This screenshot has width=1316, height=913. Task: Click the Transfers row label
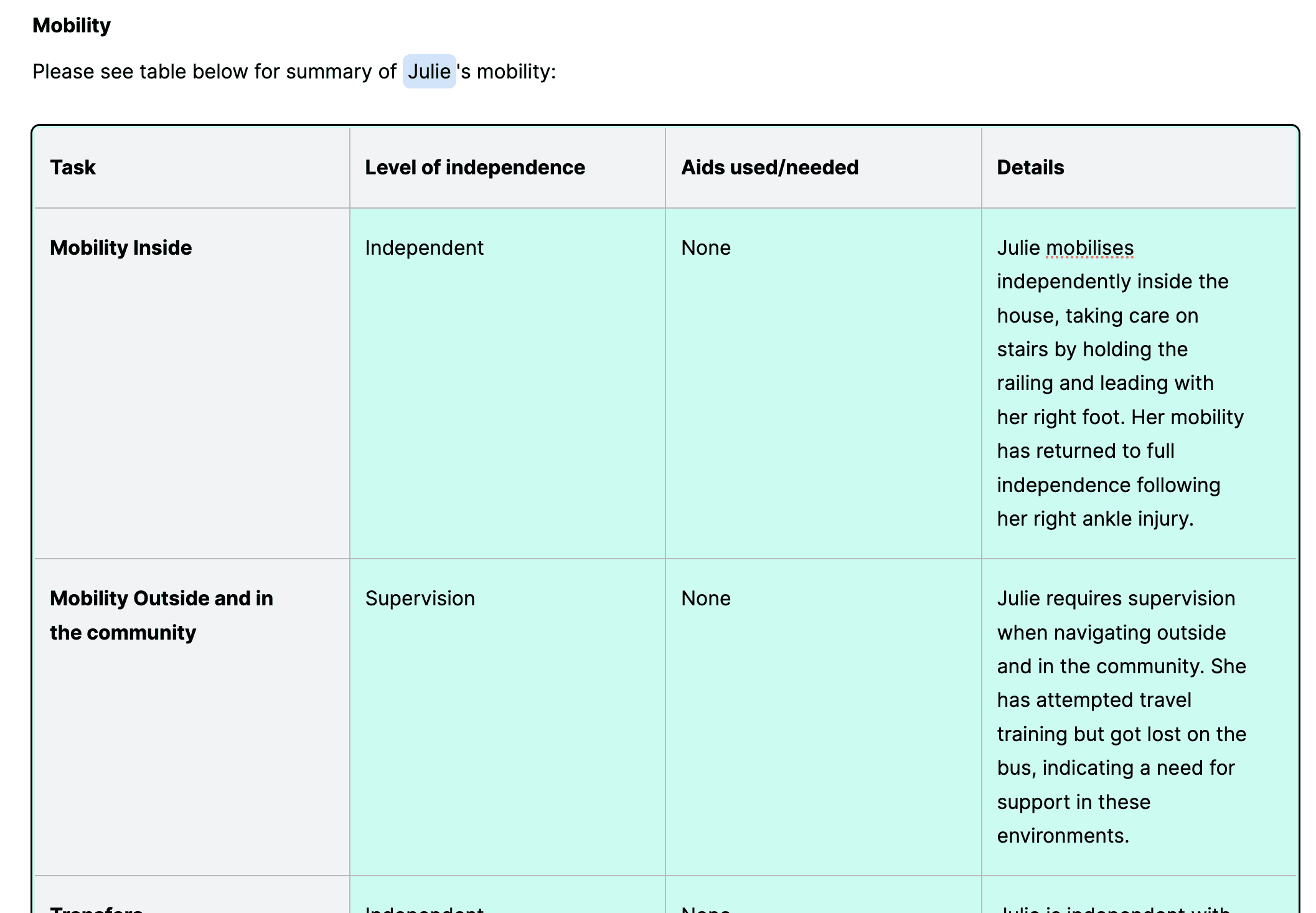pos(96,909)
